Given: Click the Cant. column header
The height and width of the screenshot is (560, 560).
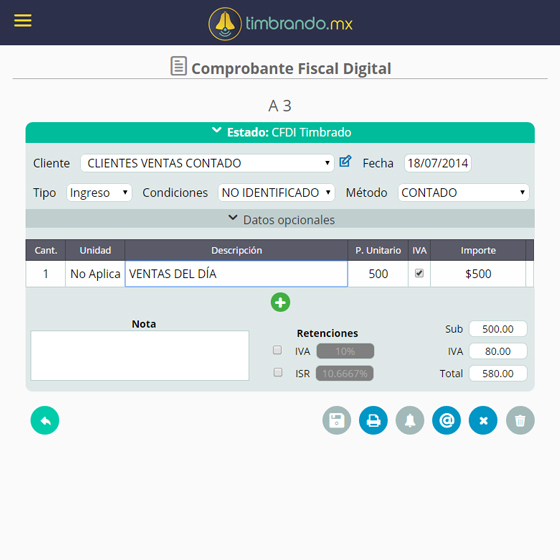Looking at the screenshot, I should pos(46,250).
